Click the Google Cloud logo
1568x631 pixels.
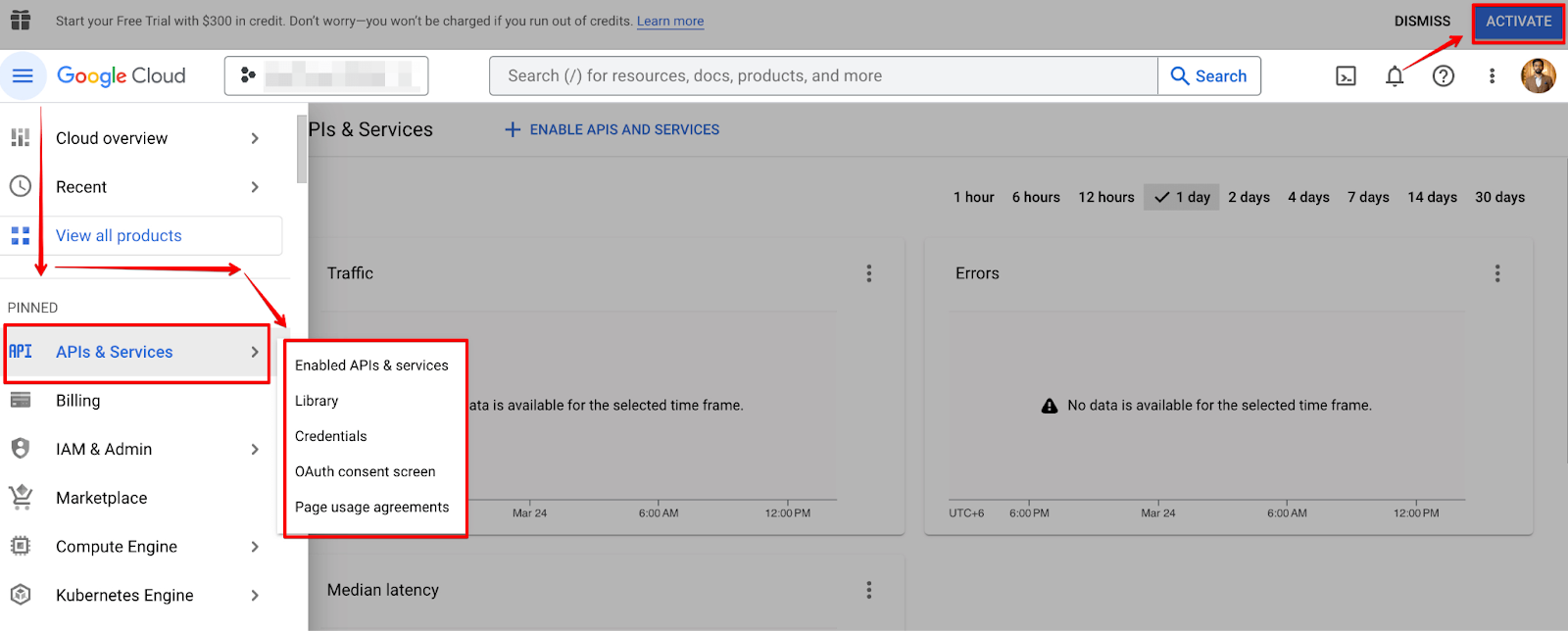pyautogui.click(x=121, y=75)
